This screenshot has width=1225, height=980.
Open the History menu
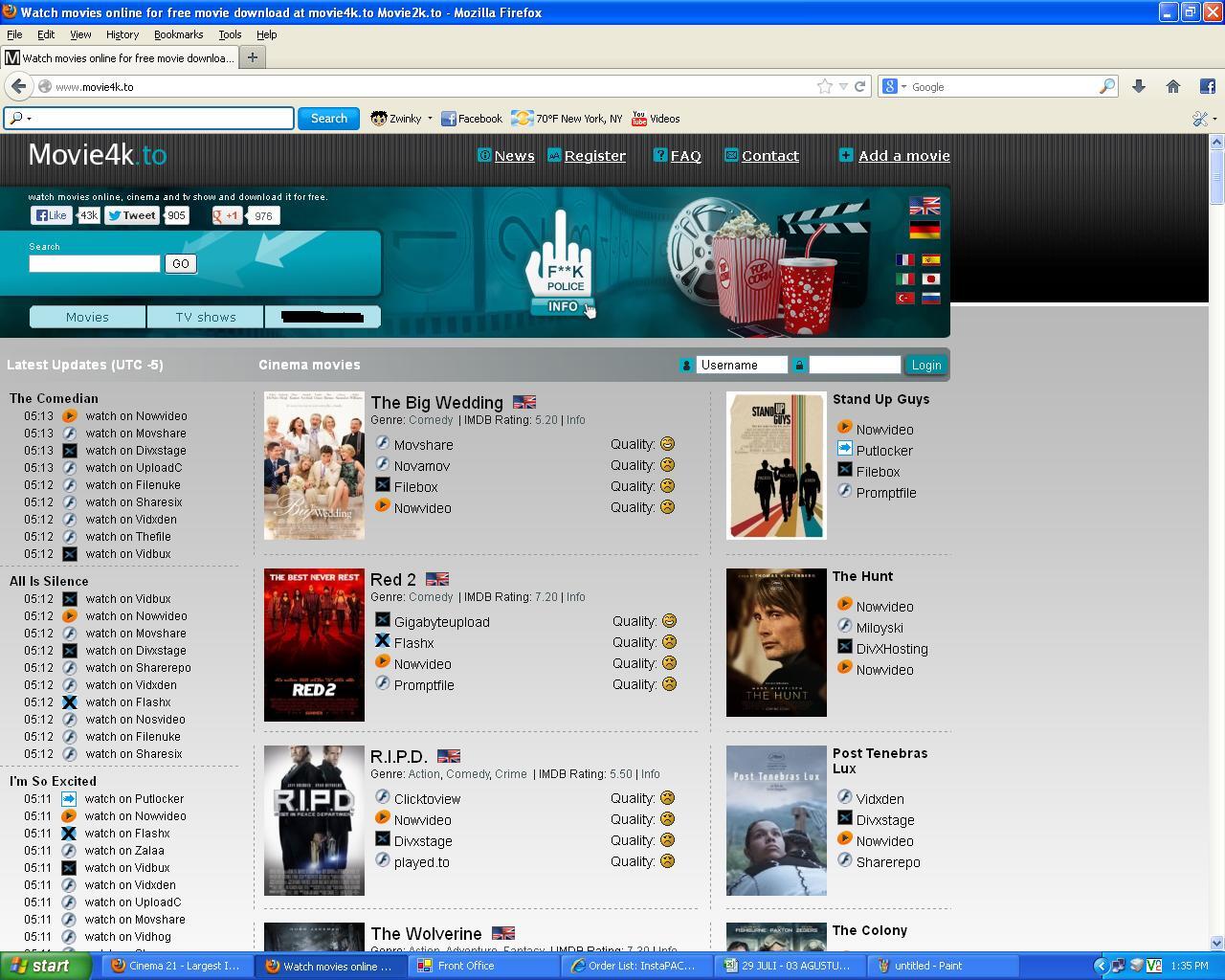coord(122,34)
